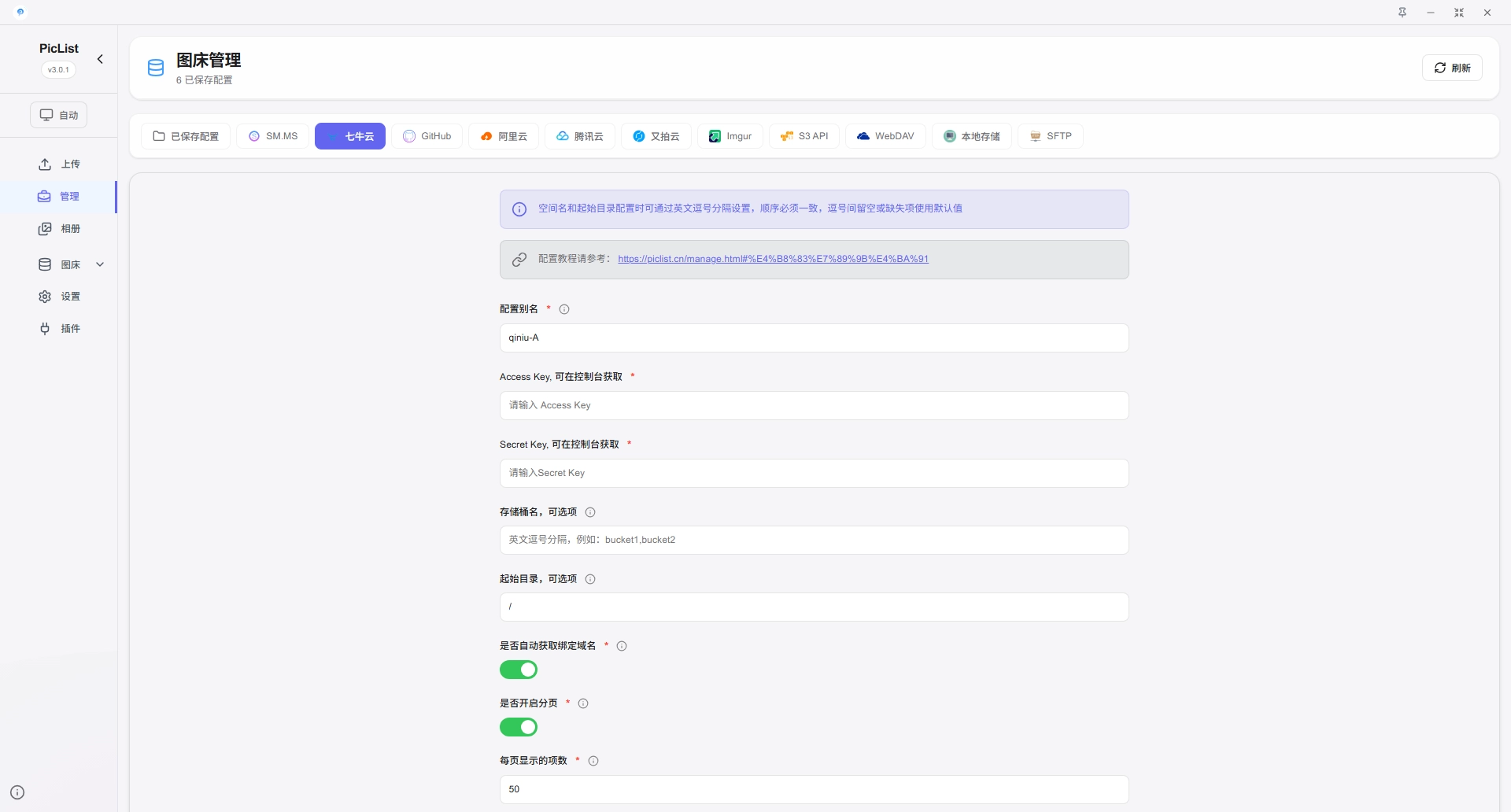Click info icon next to 存储桶名
This screenshot has height=812, width=1511.
(590, 512)
